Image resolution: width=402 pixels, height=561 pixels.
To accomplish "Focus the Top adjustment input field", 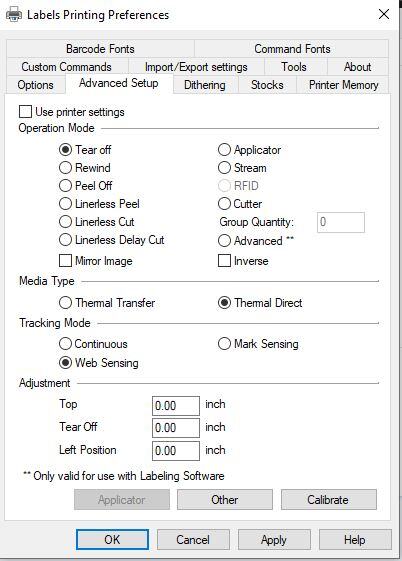I will pos(176,406).
